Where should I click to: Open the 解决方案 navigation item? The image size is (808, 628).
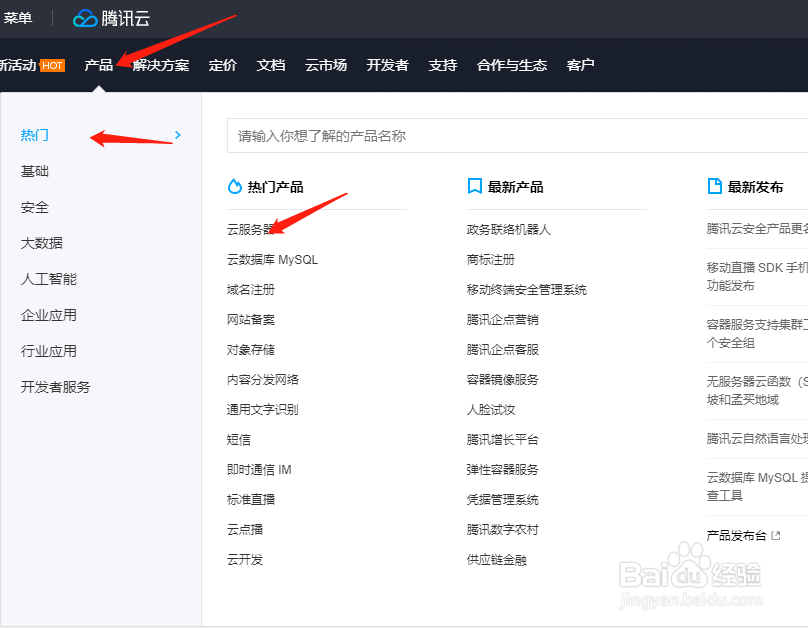tap(161, 65)
